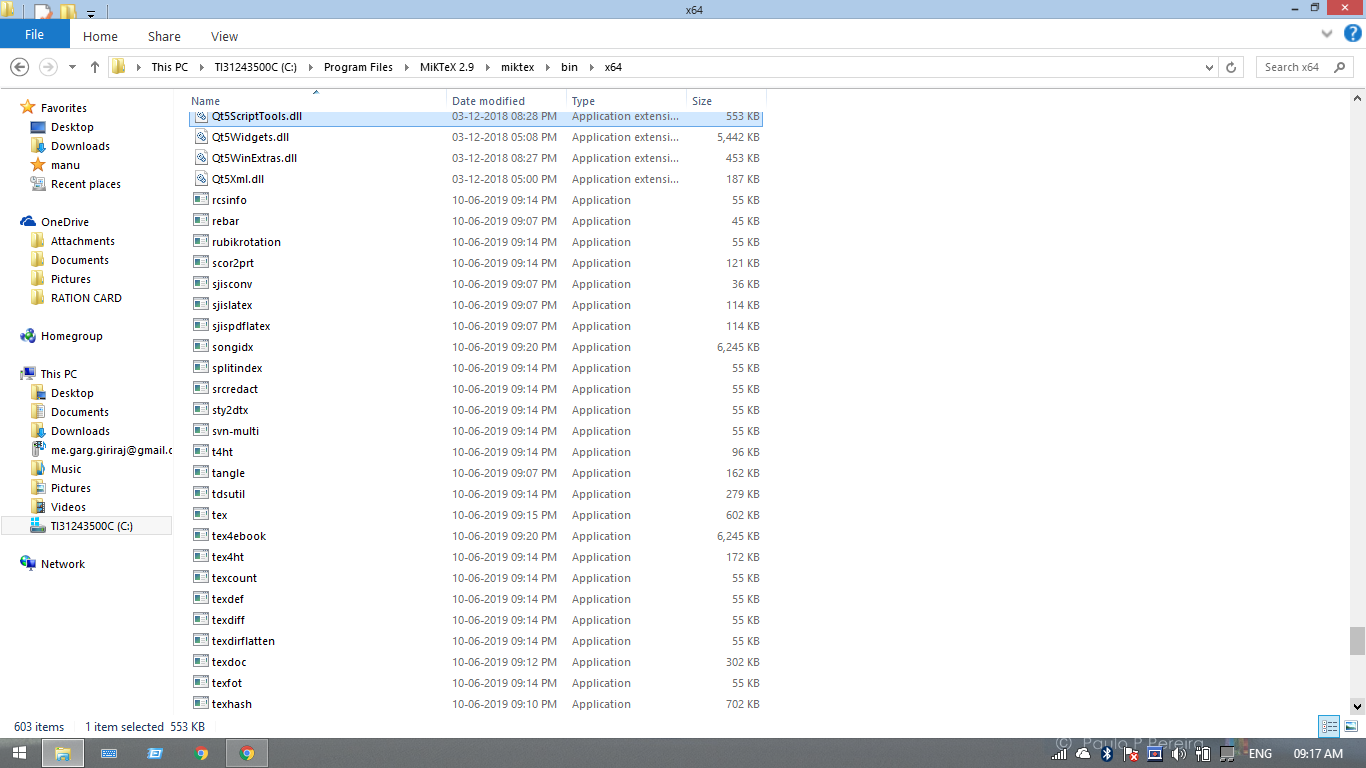Refresh the x64 folder view
The width and height of the screenshot is (1366, 768).
(1231, 67)
